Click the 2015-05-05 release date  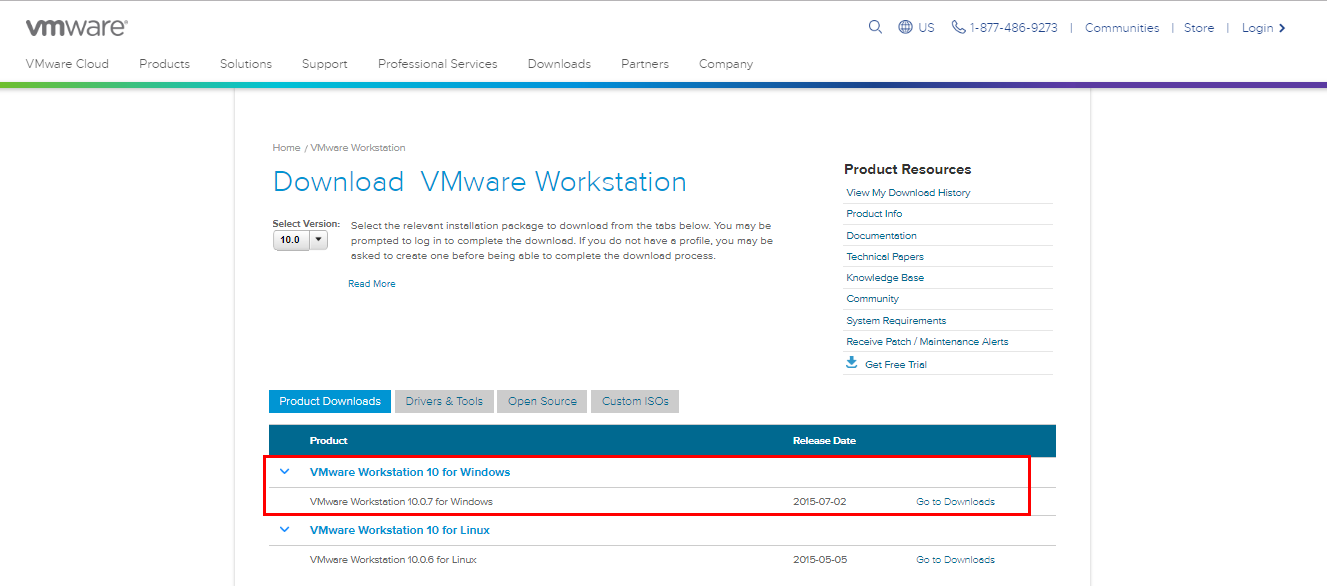pyautogui.click(x=819, y=560)
